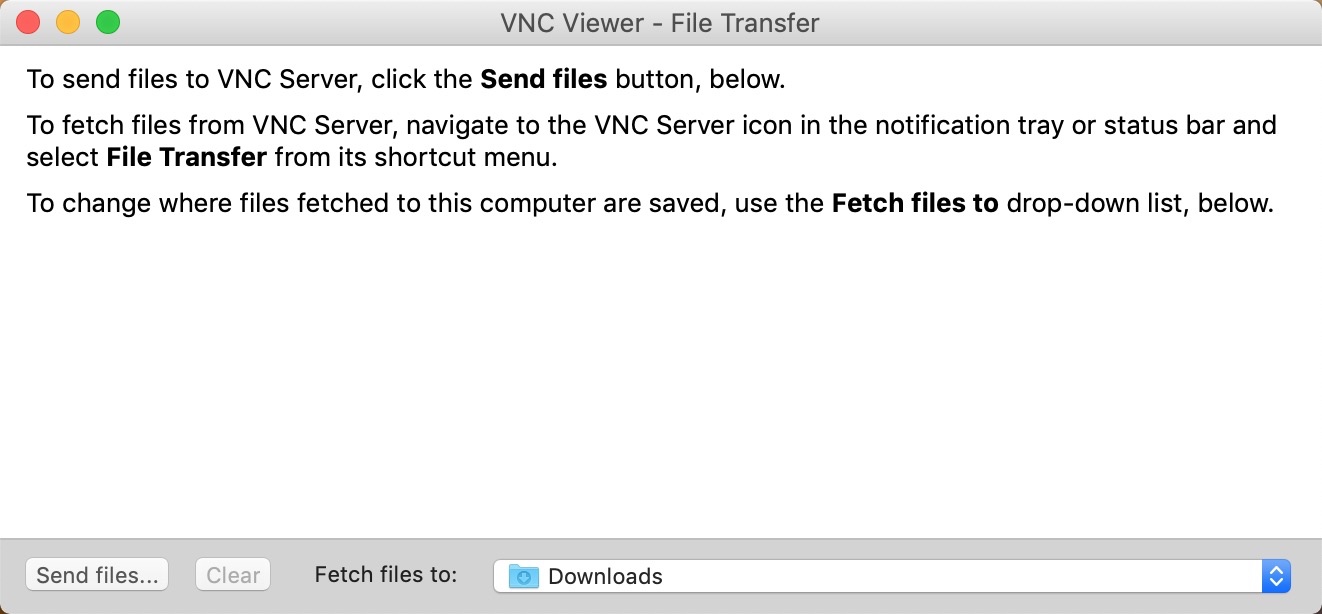Zoom the window using the green button

(x=108, y=22)
